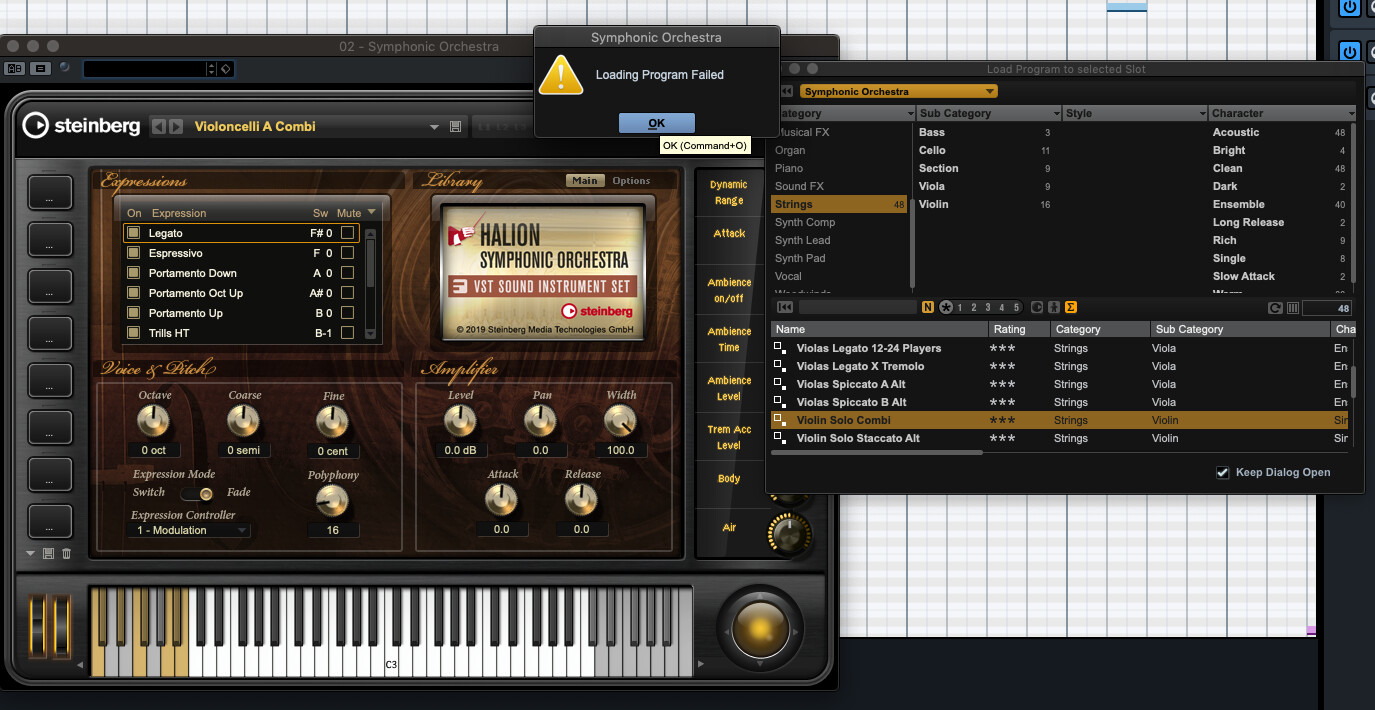Click the power button at top right edge

click(1349, 8)
